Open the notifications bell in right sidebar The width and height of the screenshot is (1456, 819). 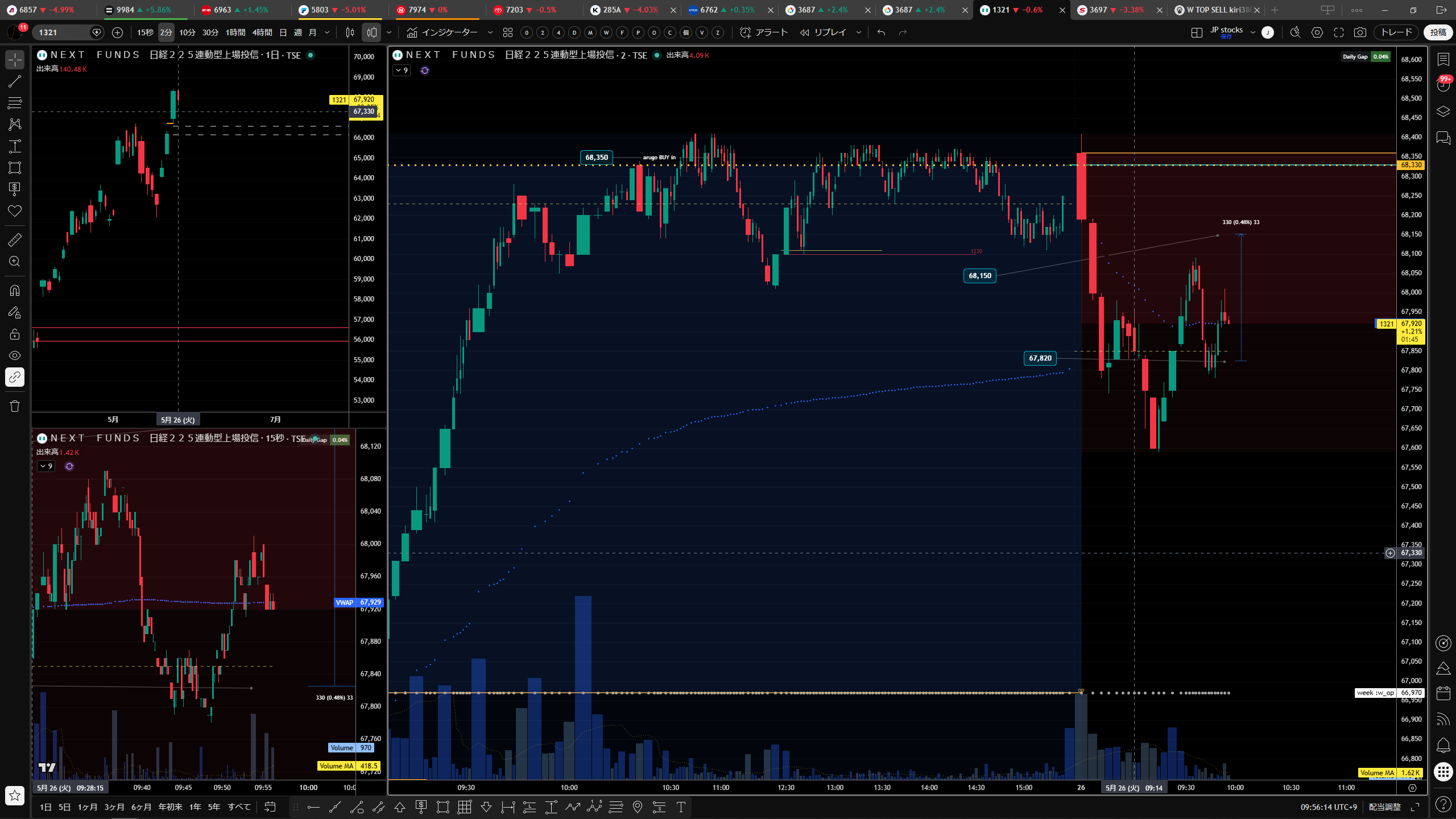click(1443, 745)
